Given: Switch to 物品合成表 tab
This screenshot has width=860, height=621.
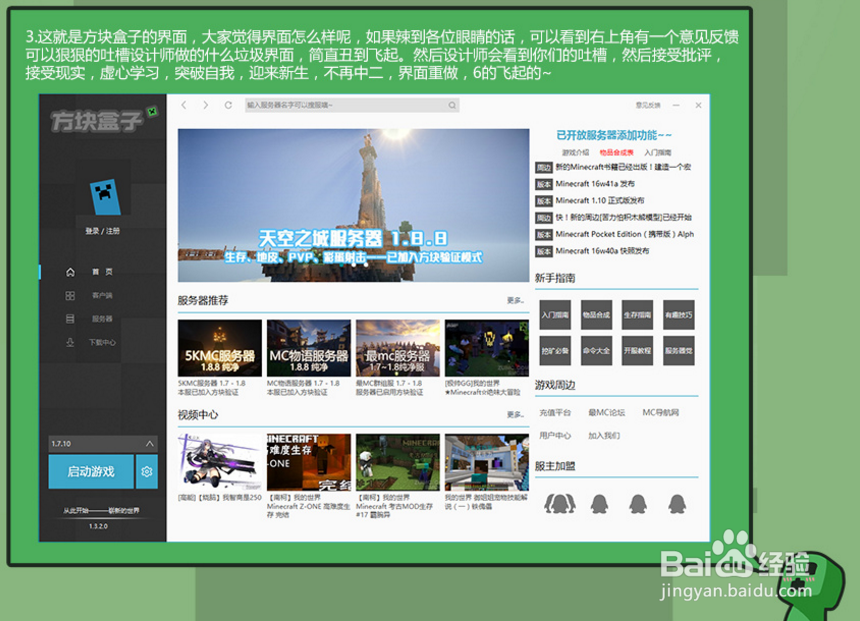Looking at the screenshot, I should [x=616, y=153].
